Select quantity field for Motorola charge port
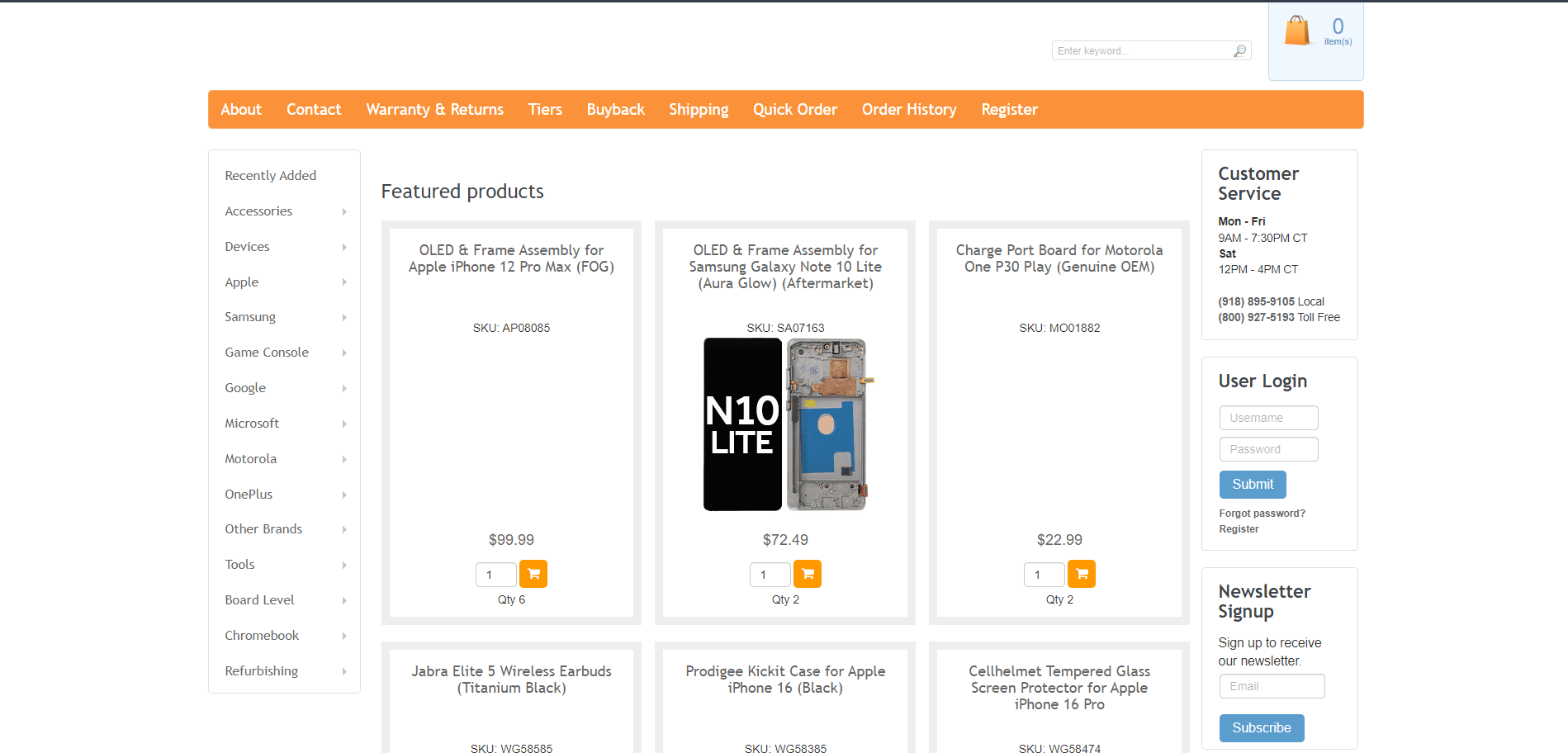Screen dimensions: 1568x753 [1044, 575]
